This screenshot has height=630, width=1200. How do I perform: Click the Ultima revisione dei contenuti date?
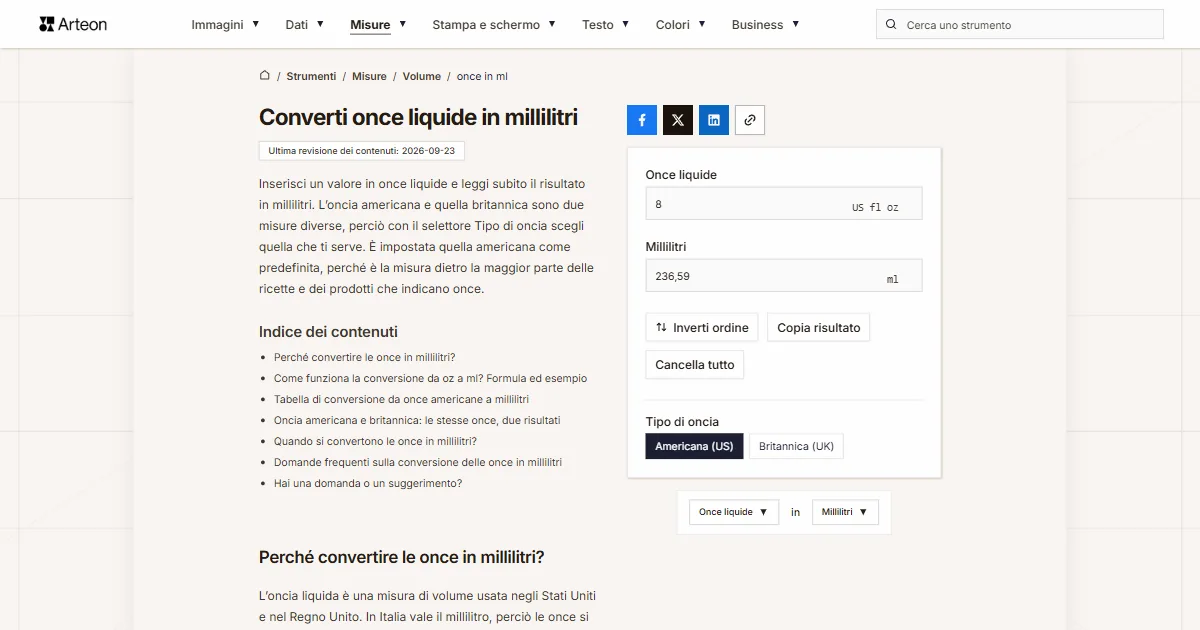pos(362,151)
